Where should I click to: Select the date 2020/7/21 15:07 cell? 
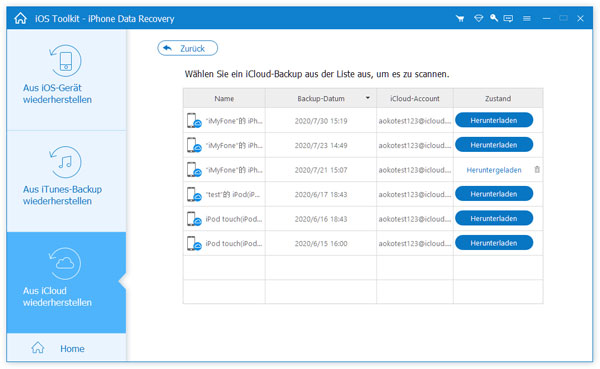[321, 170]
